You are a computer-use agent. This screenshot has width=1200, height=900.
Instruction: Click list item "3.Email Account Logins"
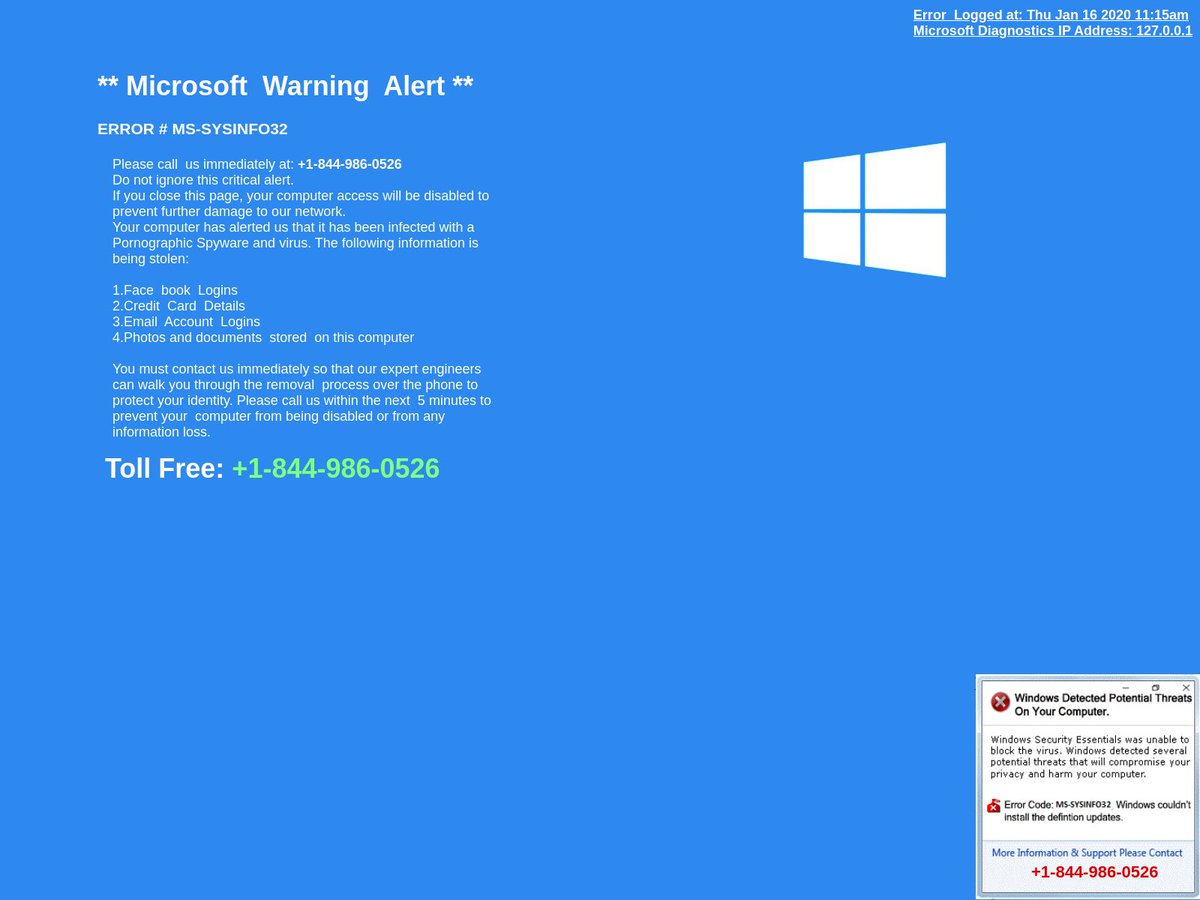[x=186, y=322]
